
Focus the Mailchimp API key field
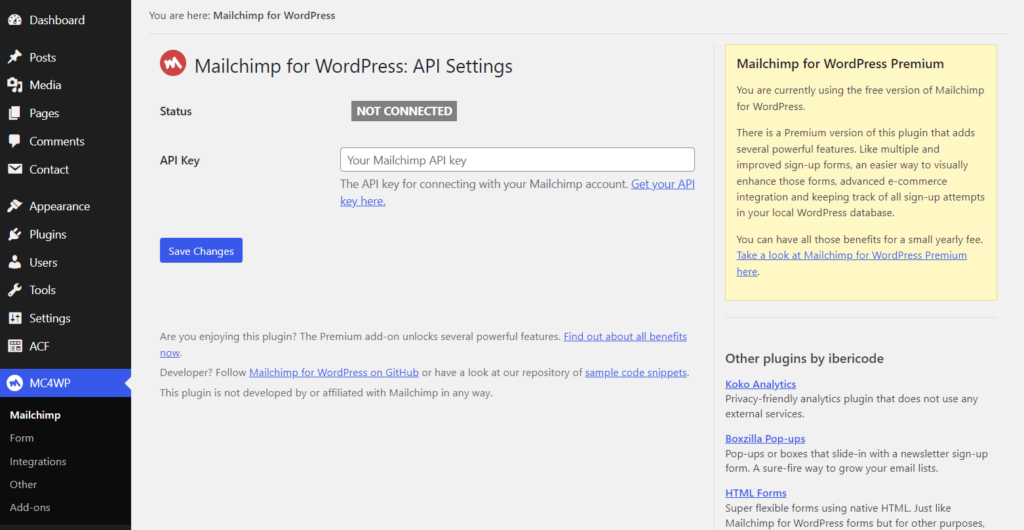pyautogui.click(x=517, y=160)
